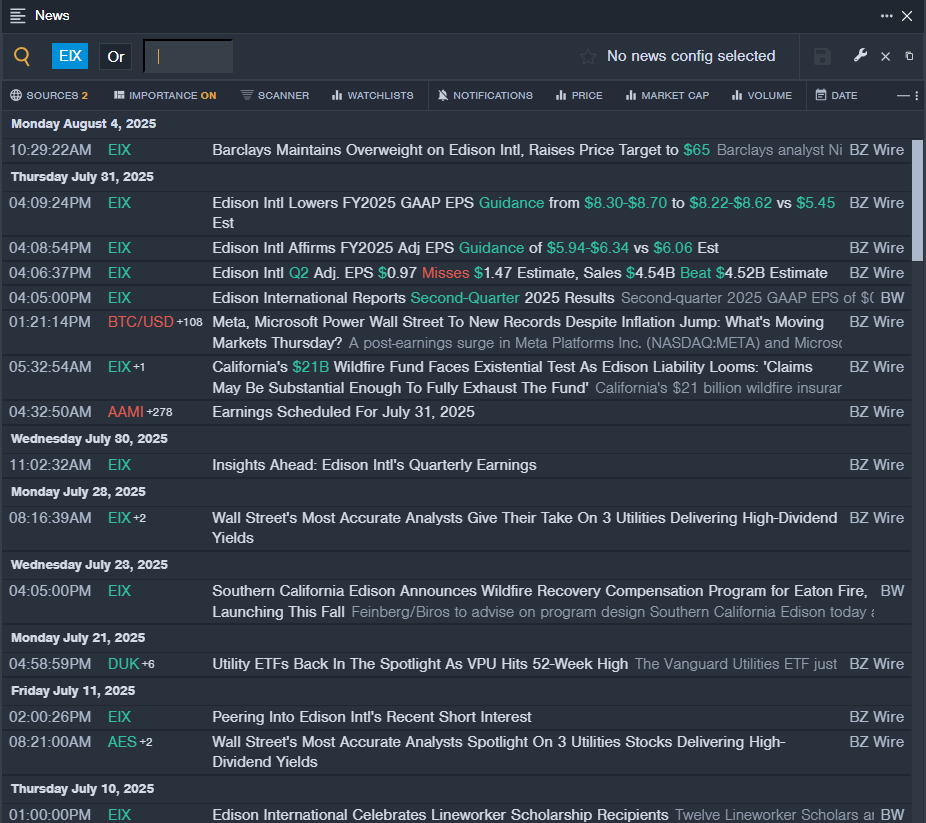Close the News panel with X
Viewport: 926px width, 823px height.
pos(907,16)
